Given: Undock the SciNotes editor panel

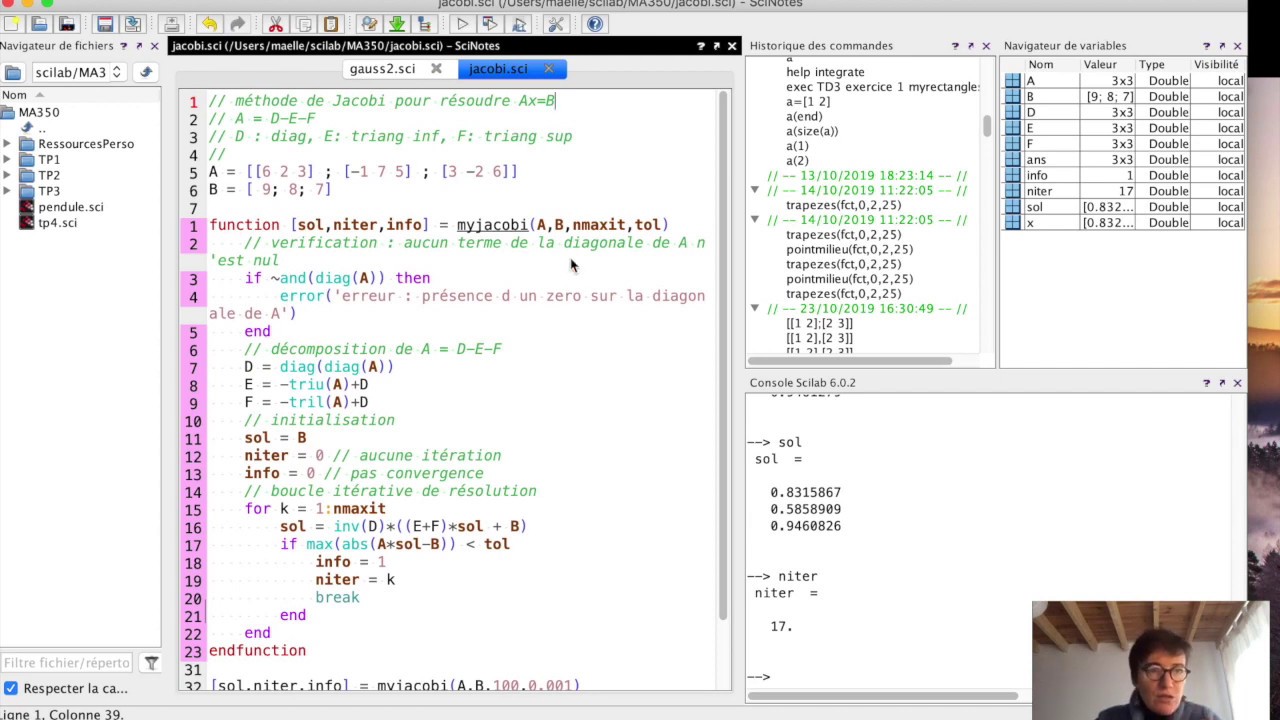Looking at the screenshot, I should 716,46.
